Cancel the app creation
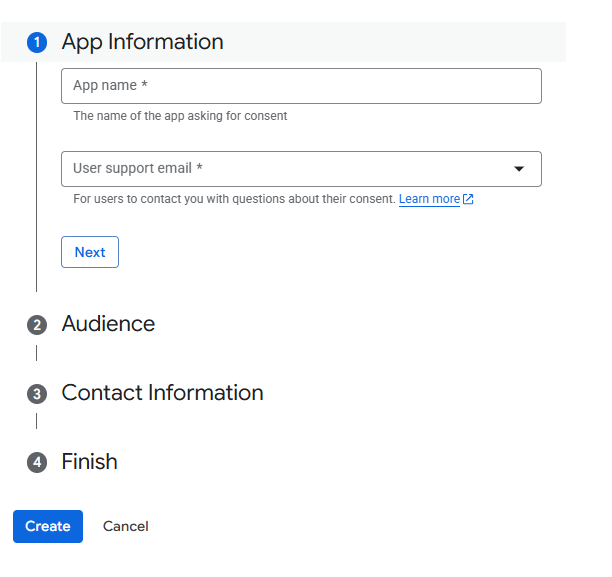 pyautogui.click(x=126, y=526)
